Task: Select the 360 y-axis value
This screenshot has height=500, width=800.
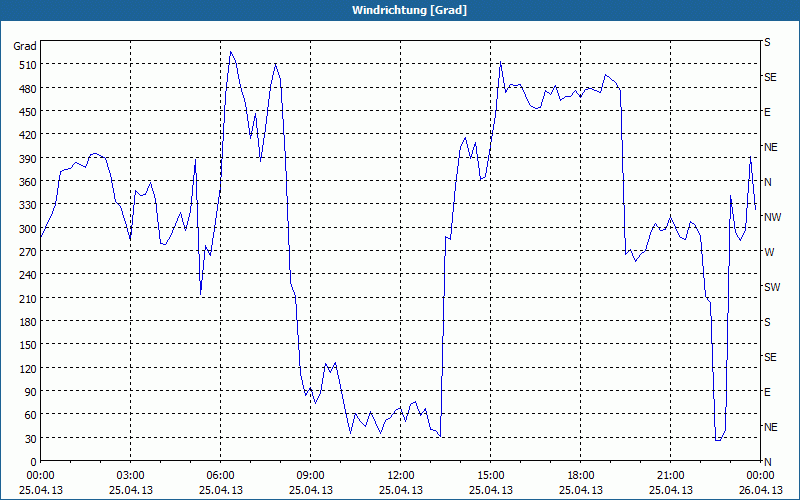Action: [x=28, y=182]
